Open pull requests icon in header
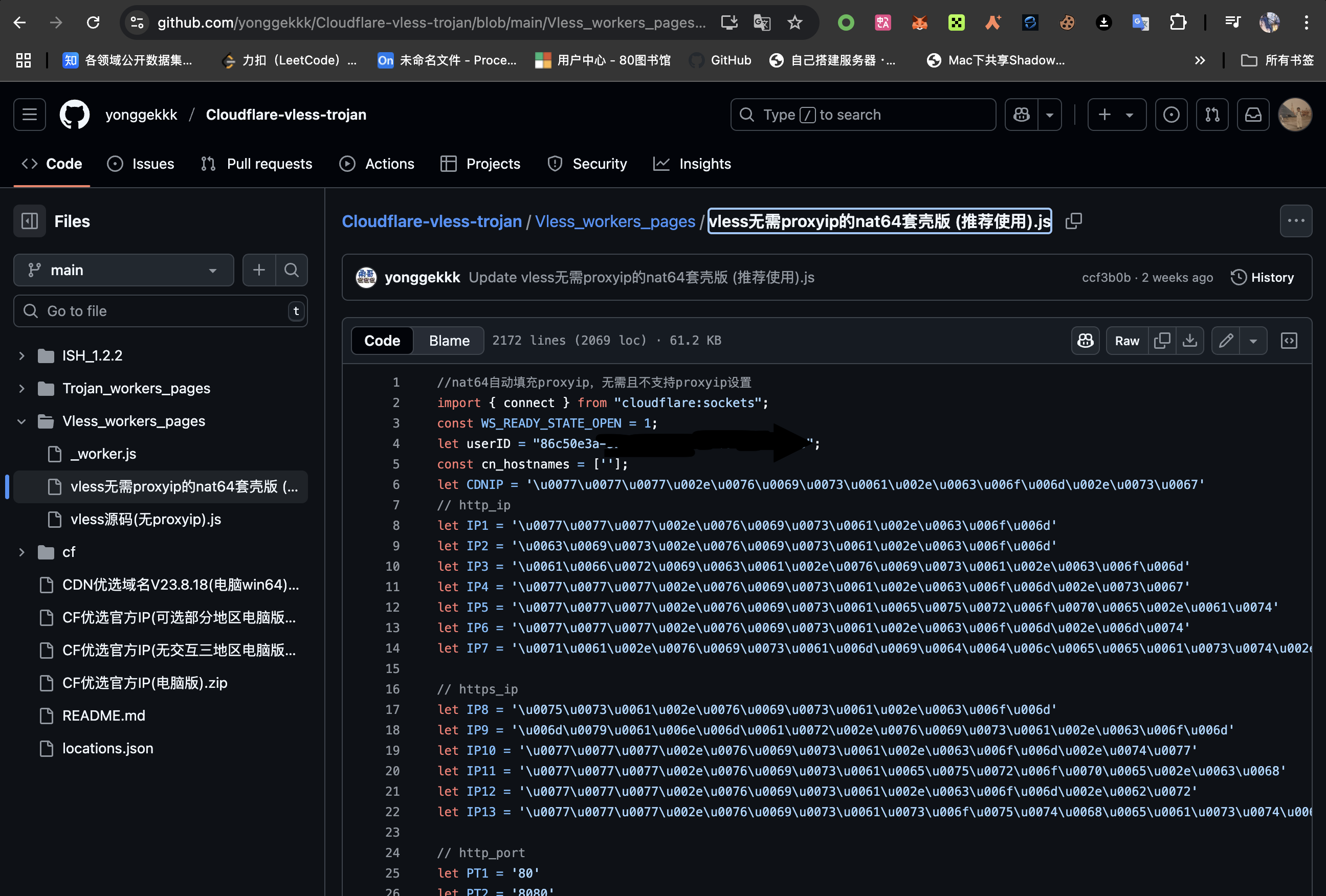 (1212, 114)
